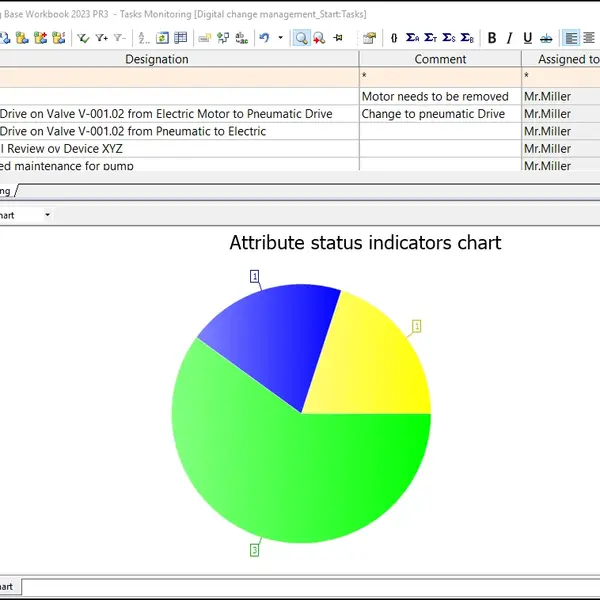Click the Comment column header
Screen dimensions: 600x600
(440, 59)
